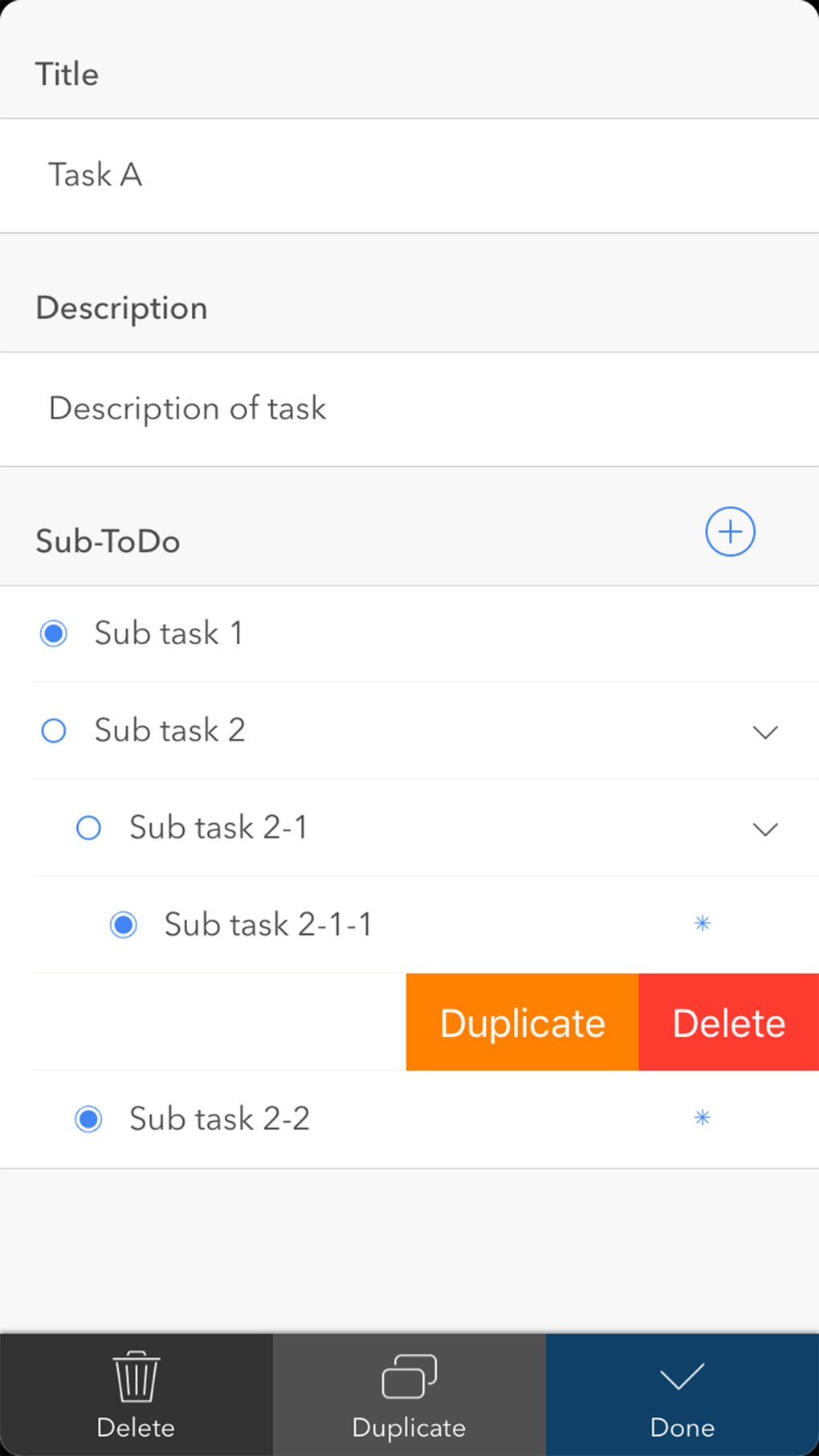The width and height of the screenshot is (819, 1456).
Task: Collapse Sub task 2-1 children chevron
Action: click(765, 829)
